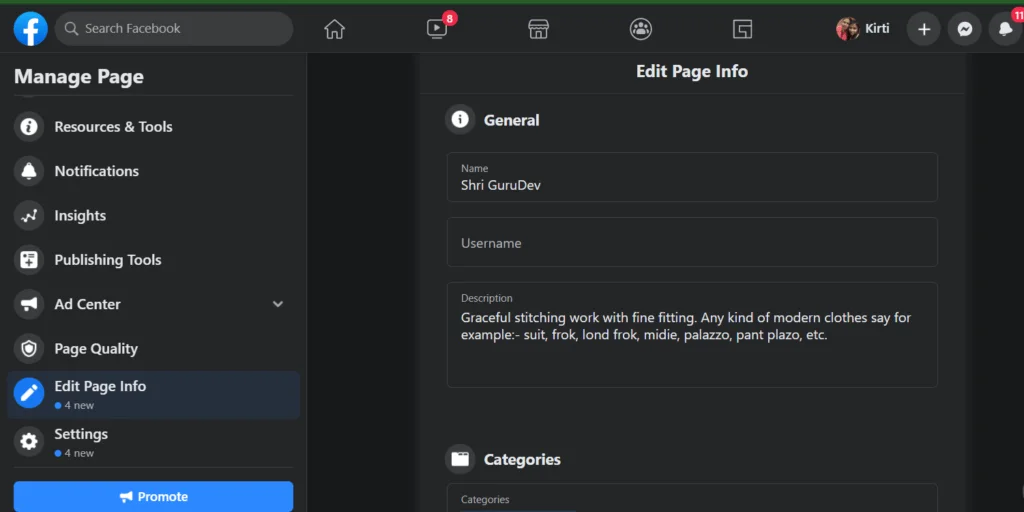Open the Groups icon
Image resolution: width=1024 pixels, height=512 pixels.
[x=641, y=29]
